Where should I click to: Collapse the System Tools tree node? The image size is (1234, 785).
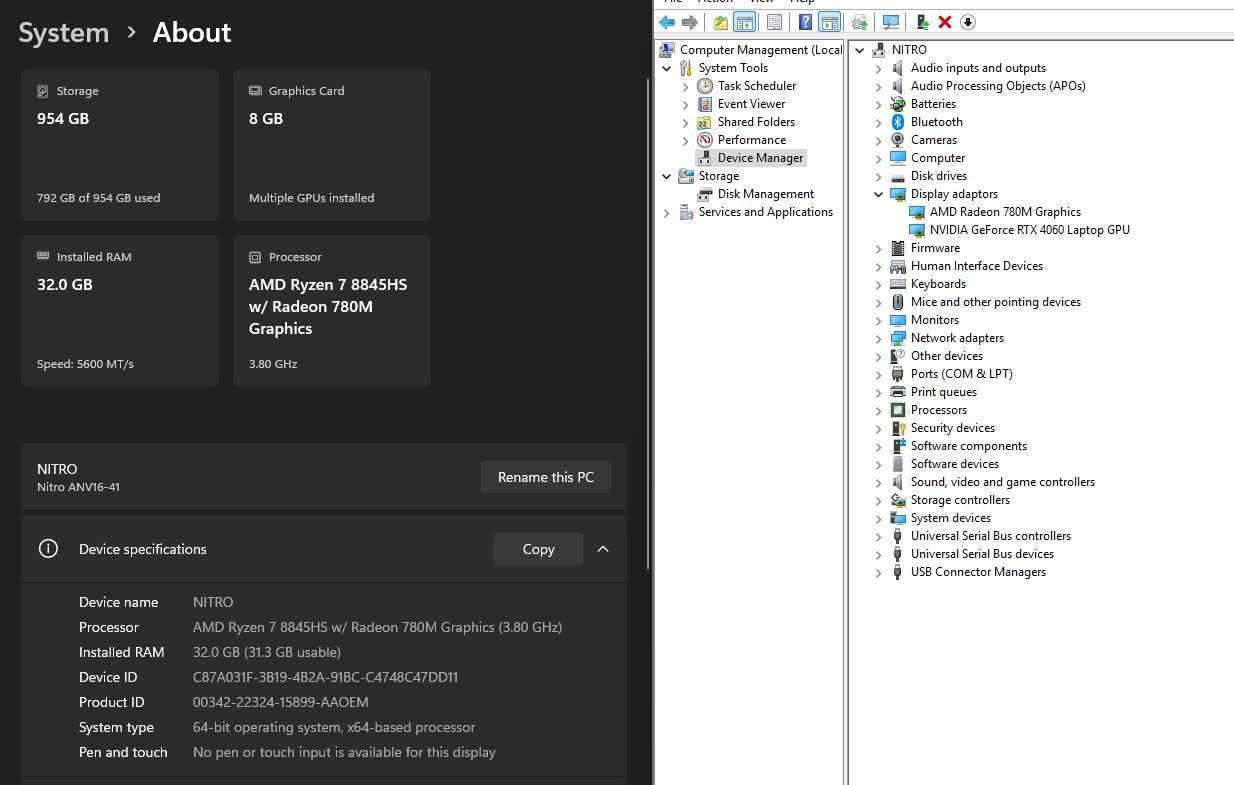pos(667,68)
